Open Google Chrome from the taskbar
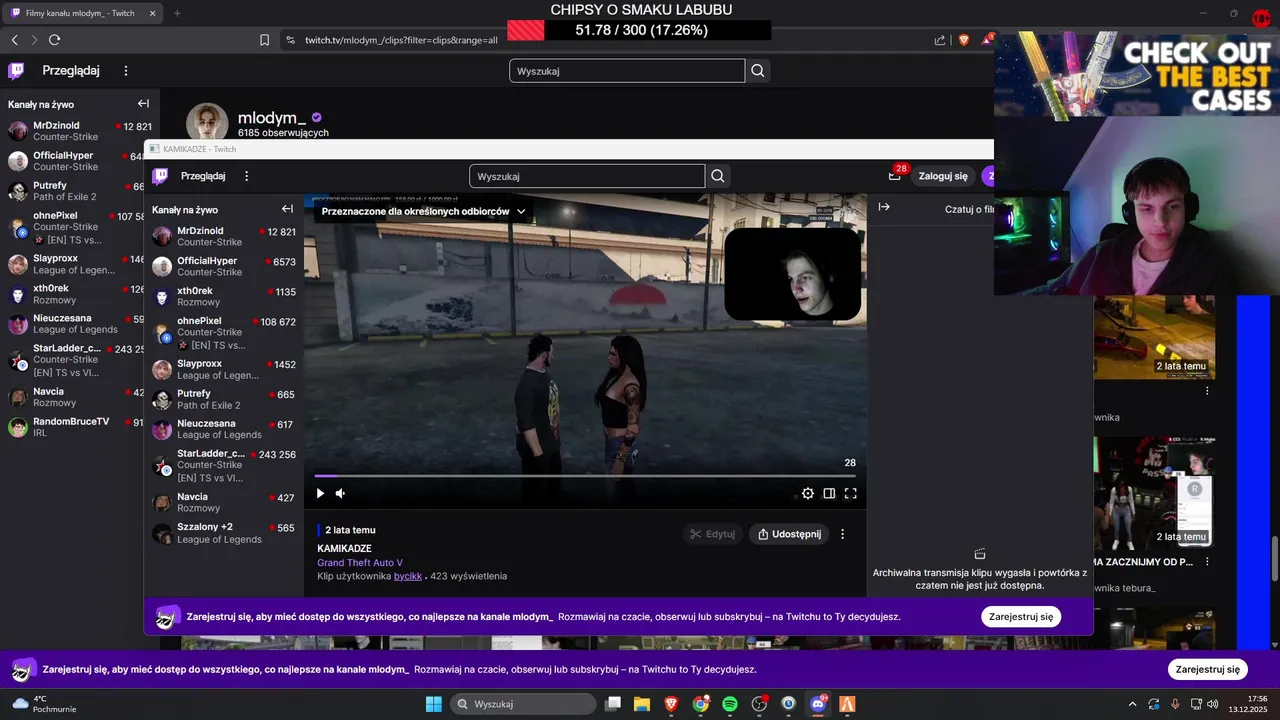Screen dimensions: 1280x720 coord(700,704)
